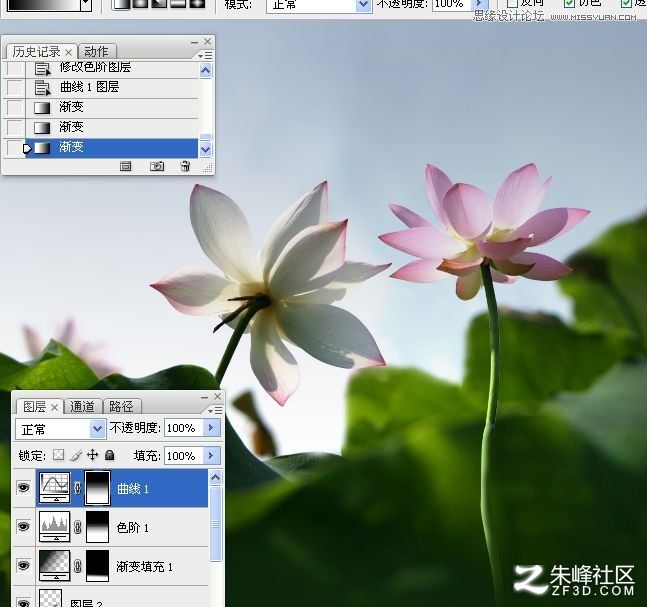Click the 色阶 1 levels histogram thumbnail
Screen dimensions: 647x607
[55, 527]
